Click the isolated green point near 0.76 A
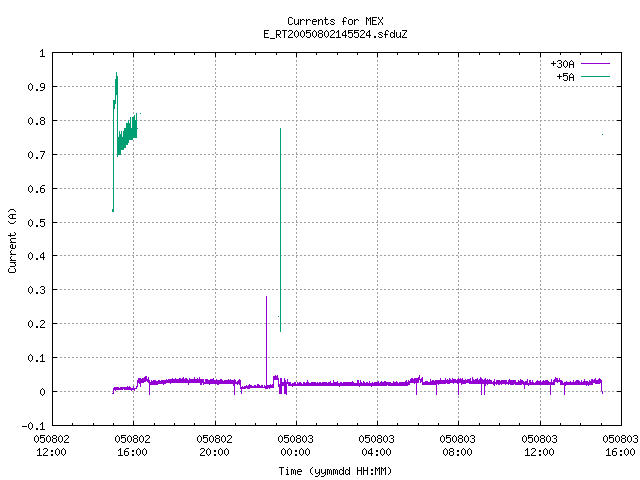The height and width of the screenshot is (480, 640). click(602, 134)
